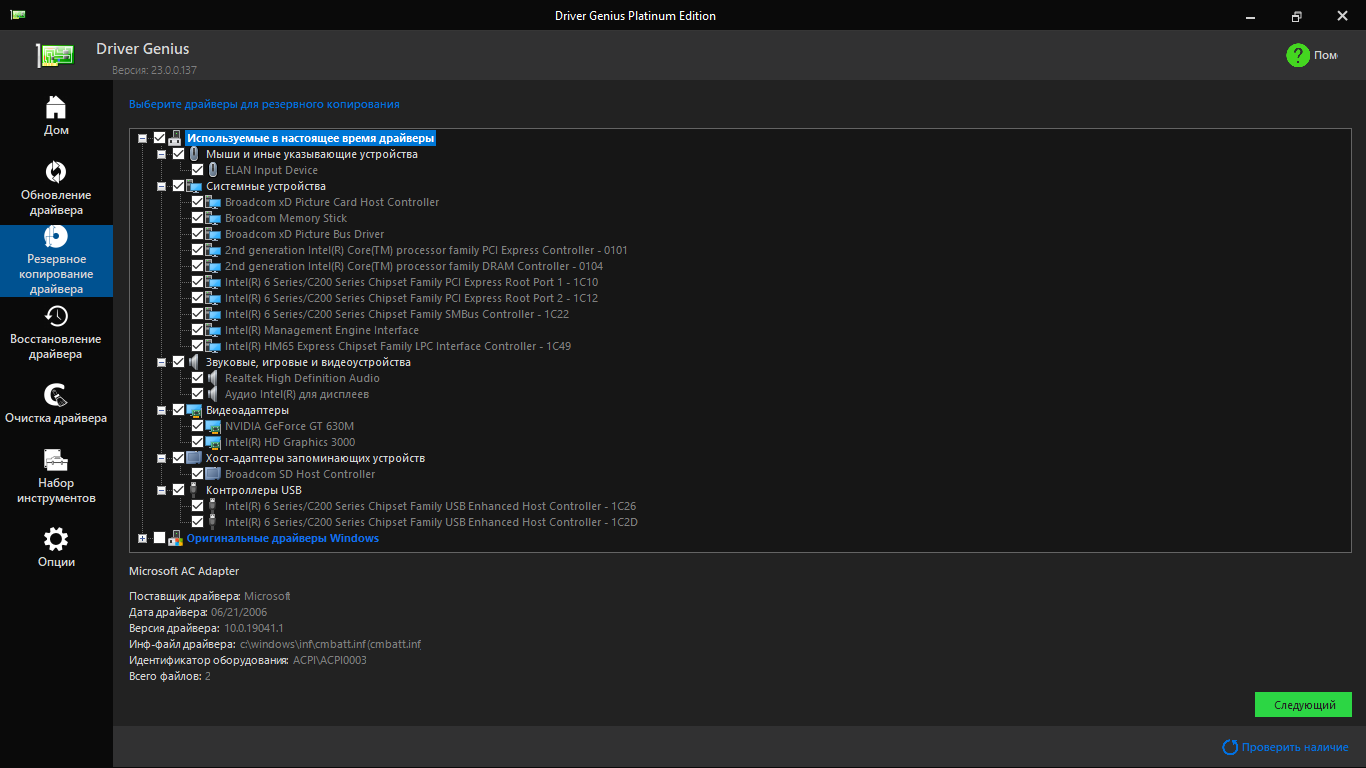Click the USB icon for controller 1C2D
Image resolution: width=1366 pixels, height=768 pixels.
click(213, 522)
